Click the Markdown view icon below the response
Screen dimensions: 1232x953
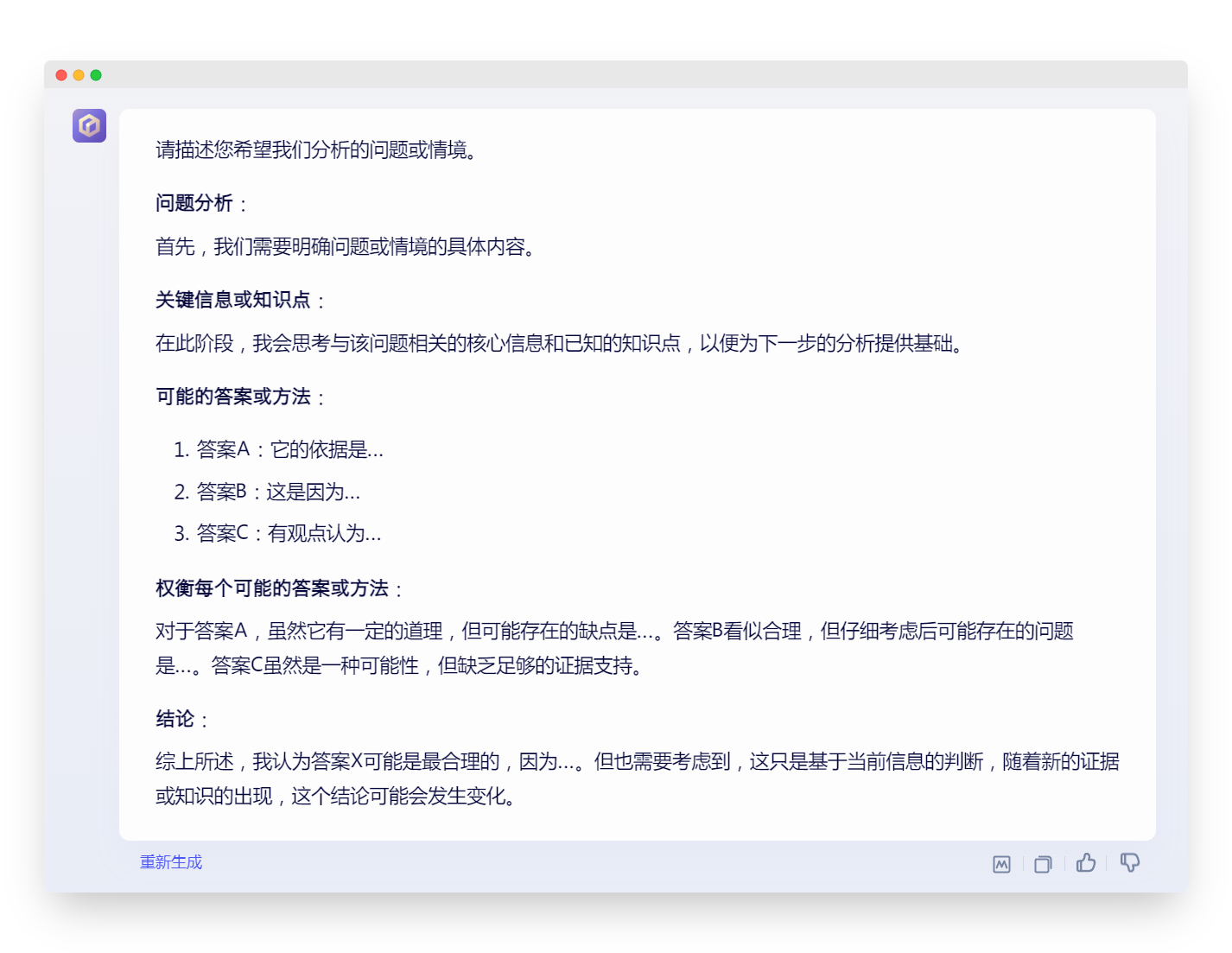tap(1001, 864)
